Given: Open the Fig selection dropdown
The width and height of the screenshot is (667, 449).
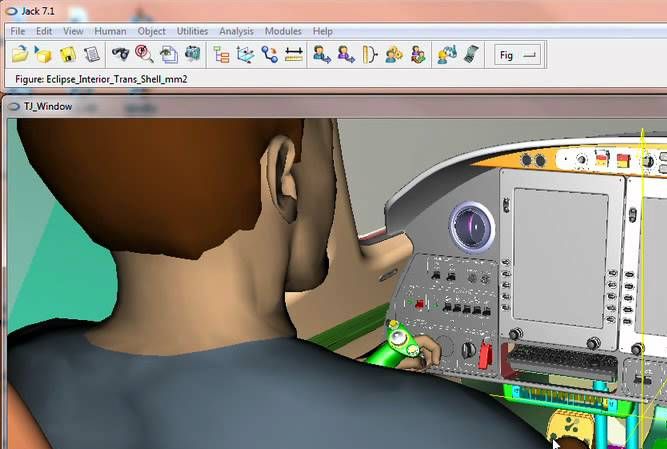Looking at the screenshot, I should 517,55.
